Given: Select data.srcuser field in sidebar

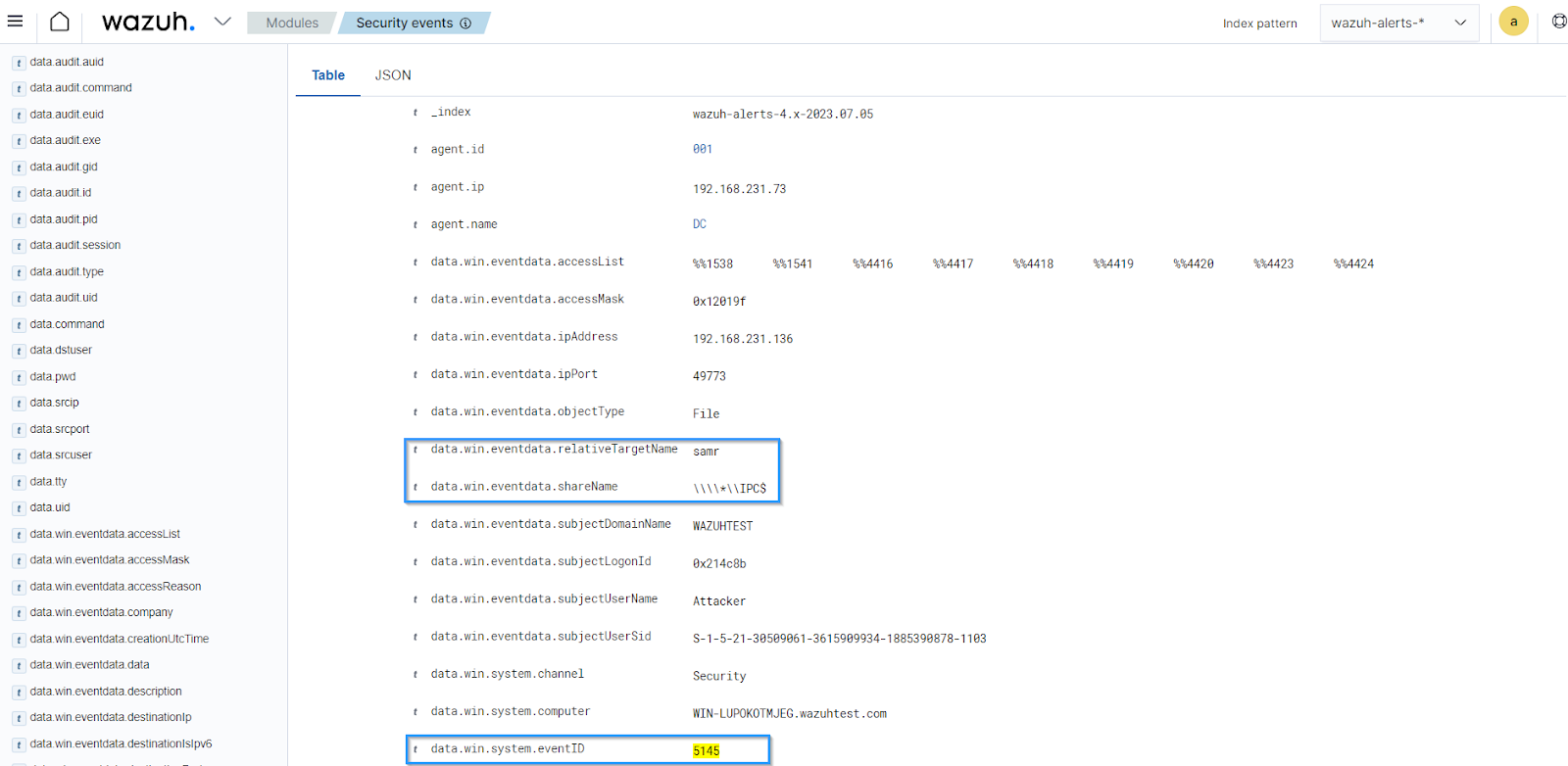Looking at the screenshot, I should click(61, 455).
